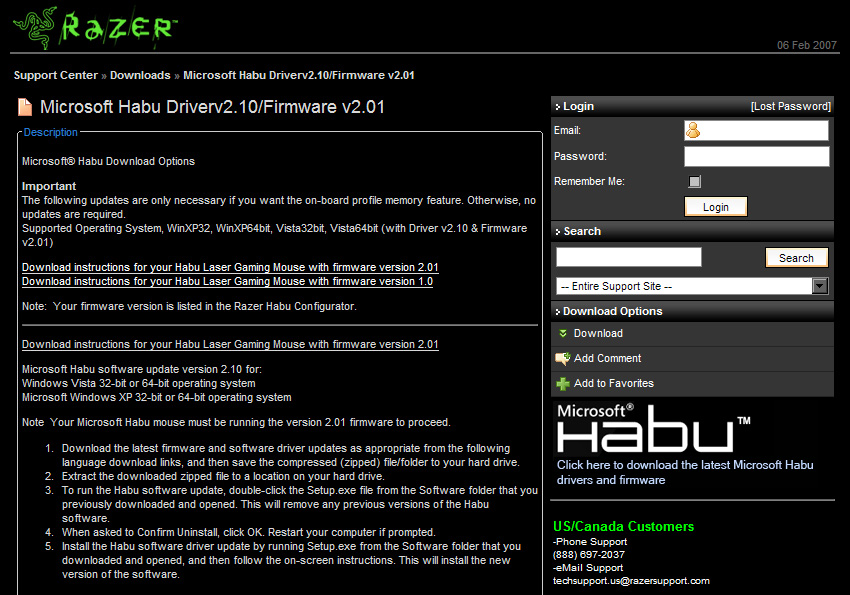Click the -Phone Support label
The height and width of the screenshot is (595, 850).
(x=590, y=542)
